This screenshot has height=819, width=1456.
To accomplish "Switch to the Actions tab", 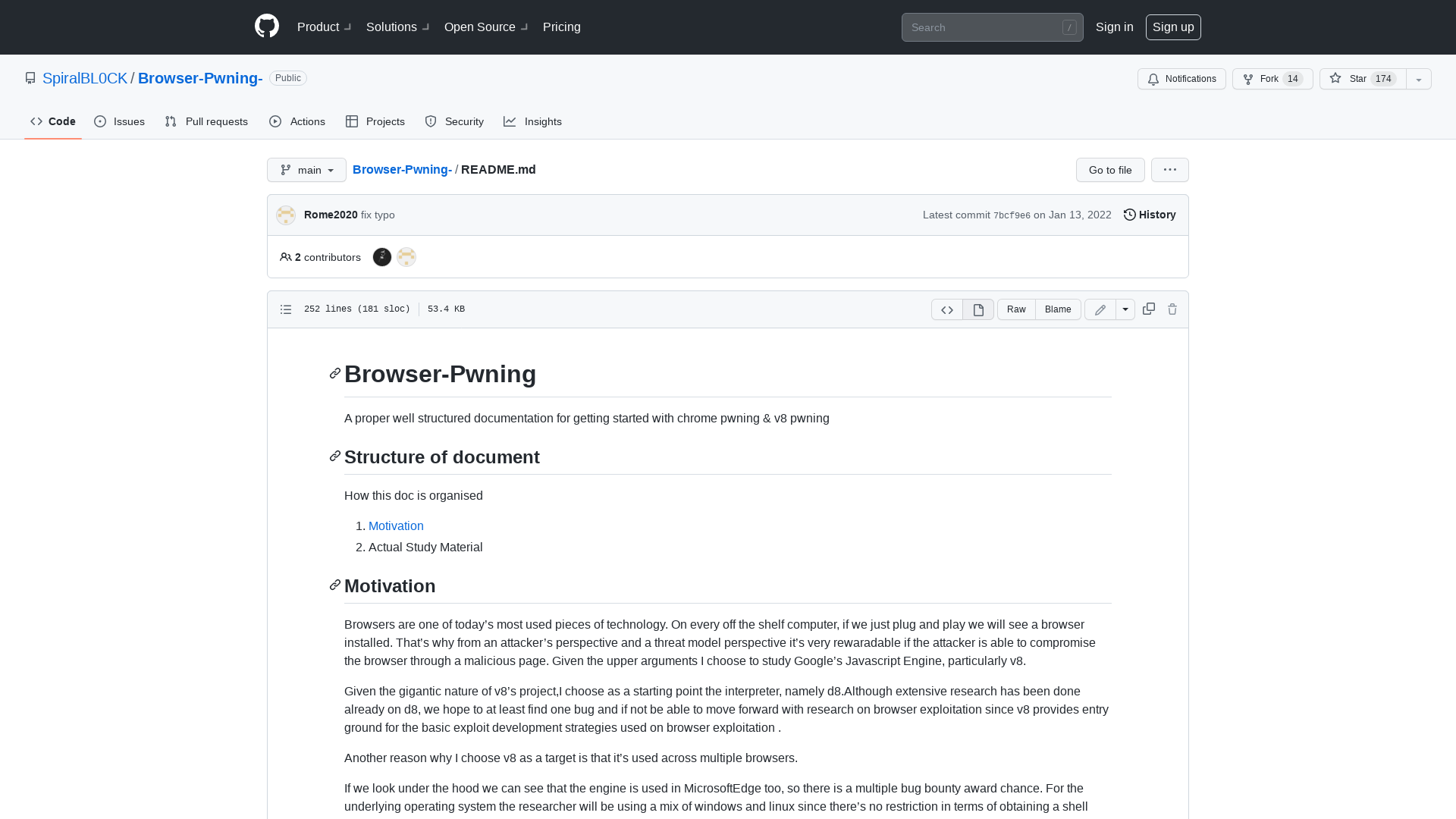I will [x=297, y=121].
